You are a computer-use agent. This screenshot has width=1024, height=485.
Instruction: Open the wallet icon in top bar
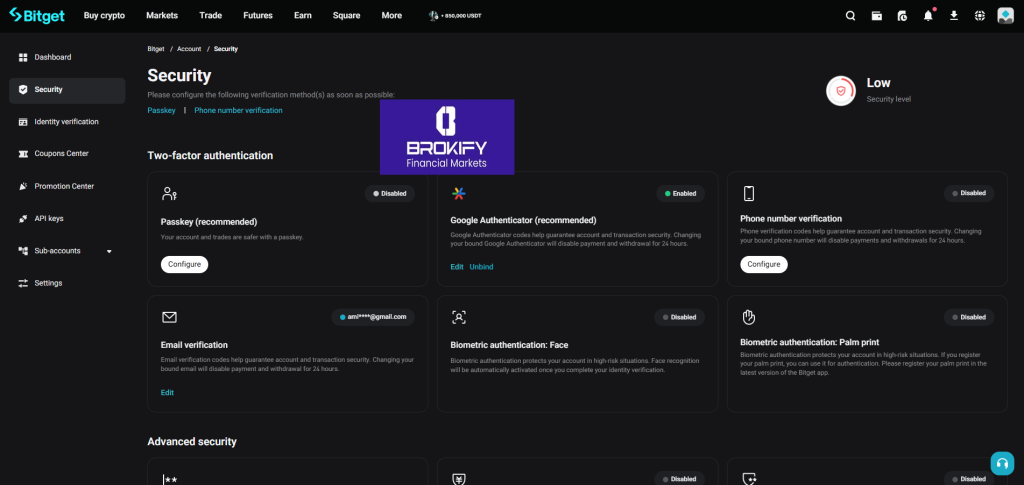point(877,16)
